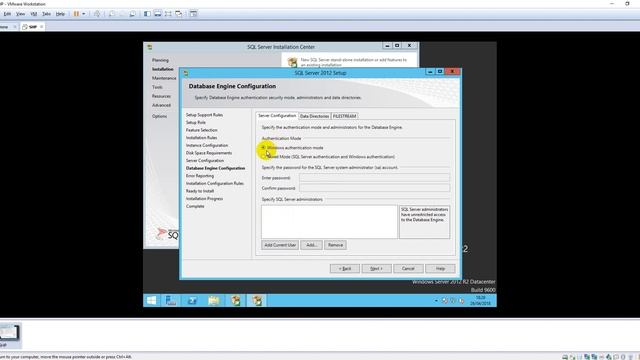Click the Confirm password field
Viewport: 640px width, 360px height.
pos(374,188)
